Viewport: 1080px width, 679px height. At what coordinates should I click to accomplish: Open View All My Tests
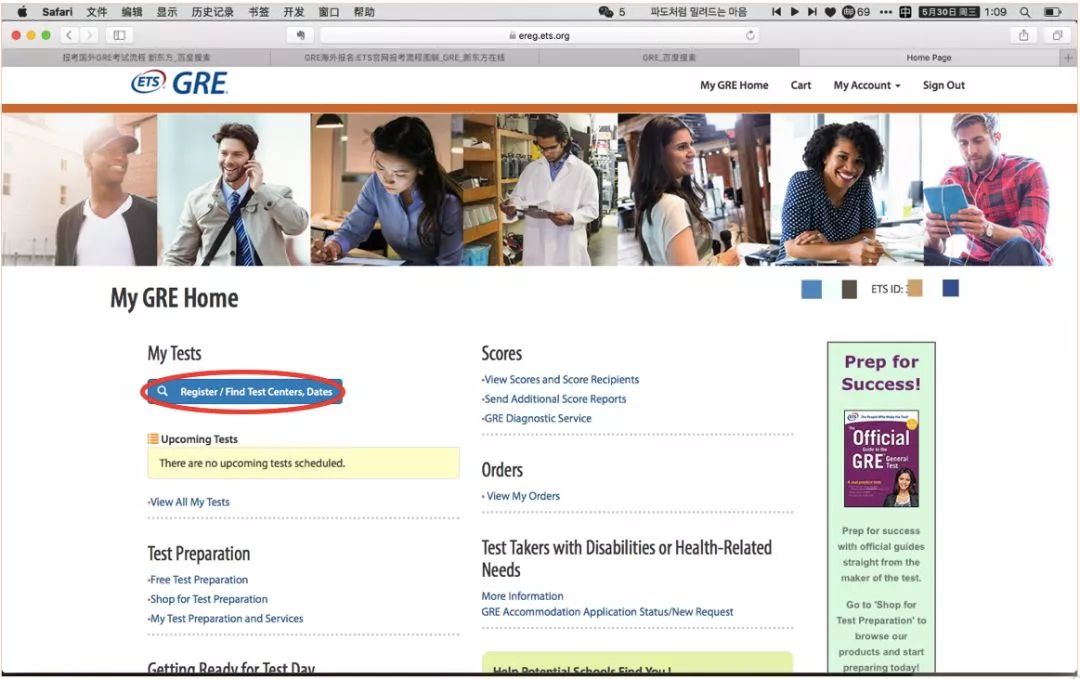(189, 502)
